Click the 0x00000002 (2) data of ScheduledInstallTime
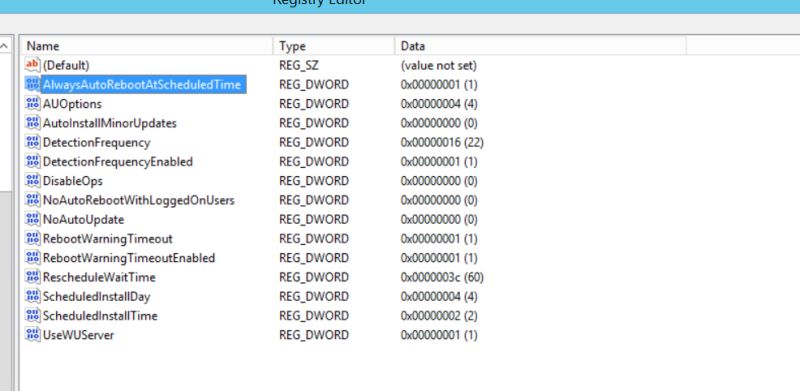This screenshot has width=800, height=391. click(x=439, y=316)
